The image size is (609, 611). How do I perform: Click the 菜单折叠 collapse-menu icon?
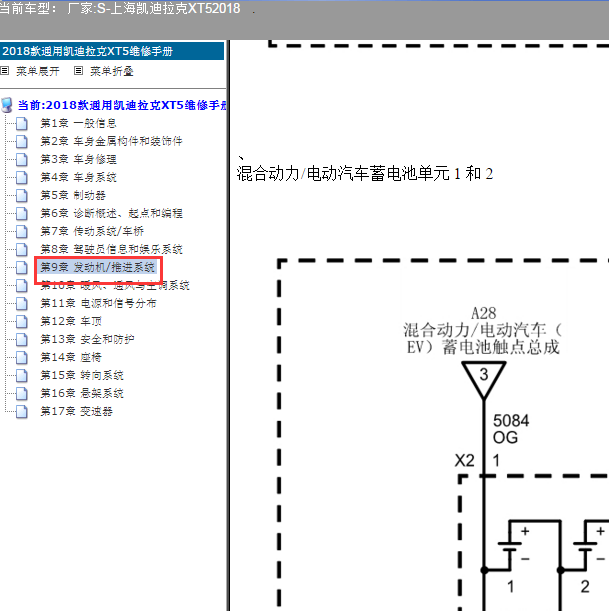[78, 71]
